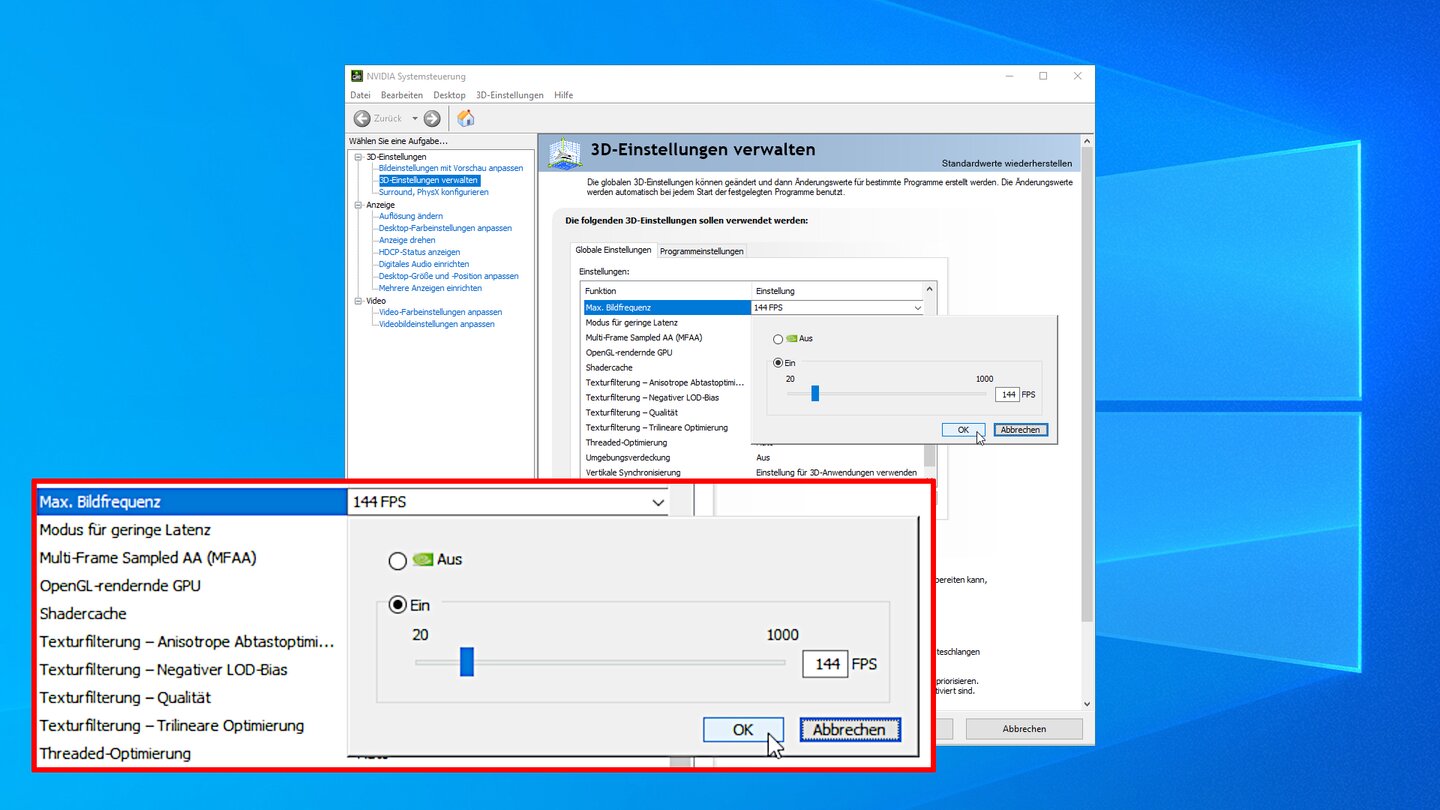Click OK in the small FPS popup
The height and width of the screenshot is (810, 1440).
pyautogui.click(x=963, y=430)
